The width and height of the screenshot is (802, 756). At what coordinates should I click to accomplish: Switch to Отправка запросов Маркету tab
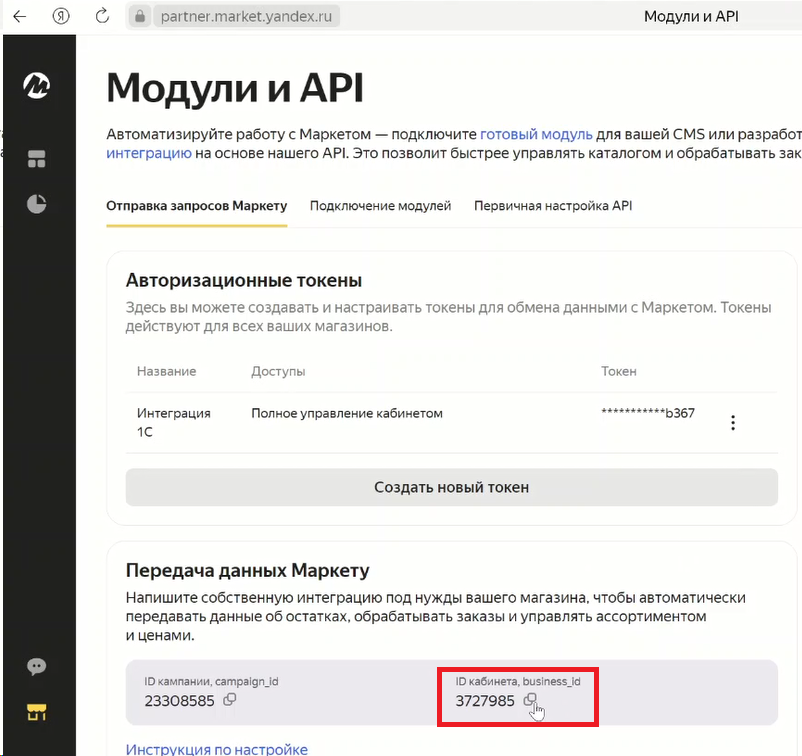pos(196,206)
